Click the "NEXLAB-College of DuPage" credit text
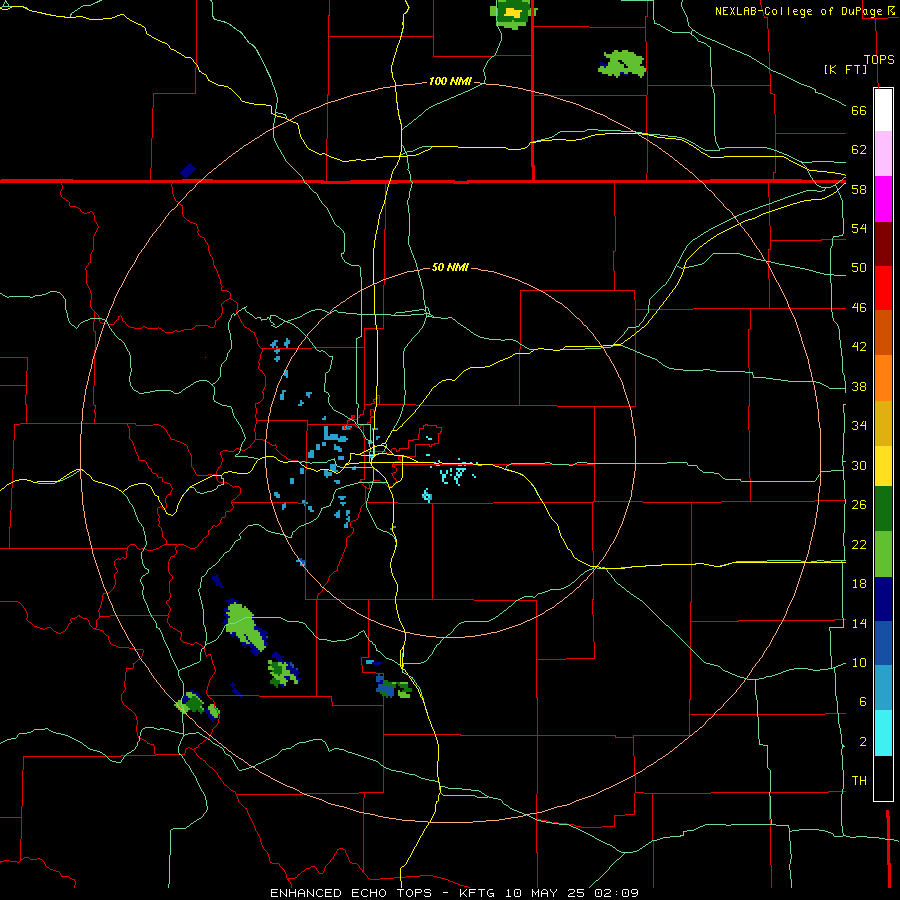 point(798,11)
